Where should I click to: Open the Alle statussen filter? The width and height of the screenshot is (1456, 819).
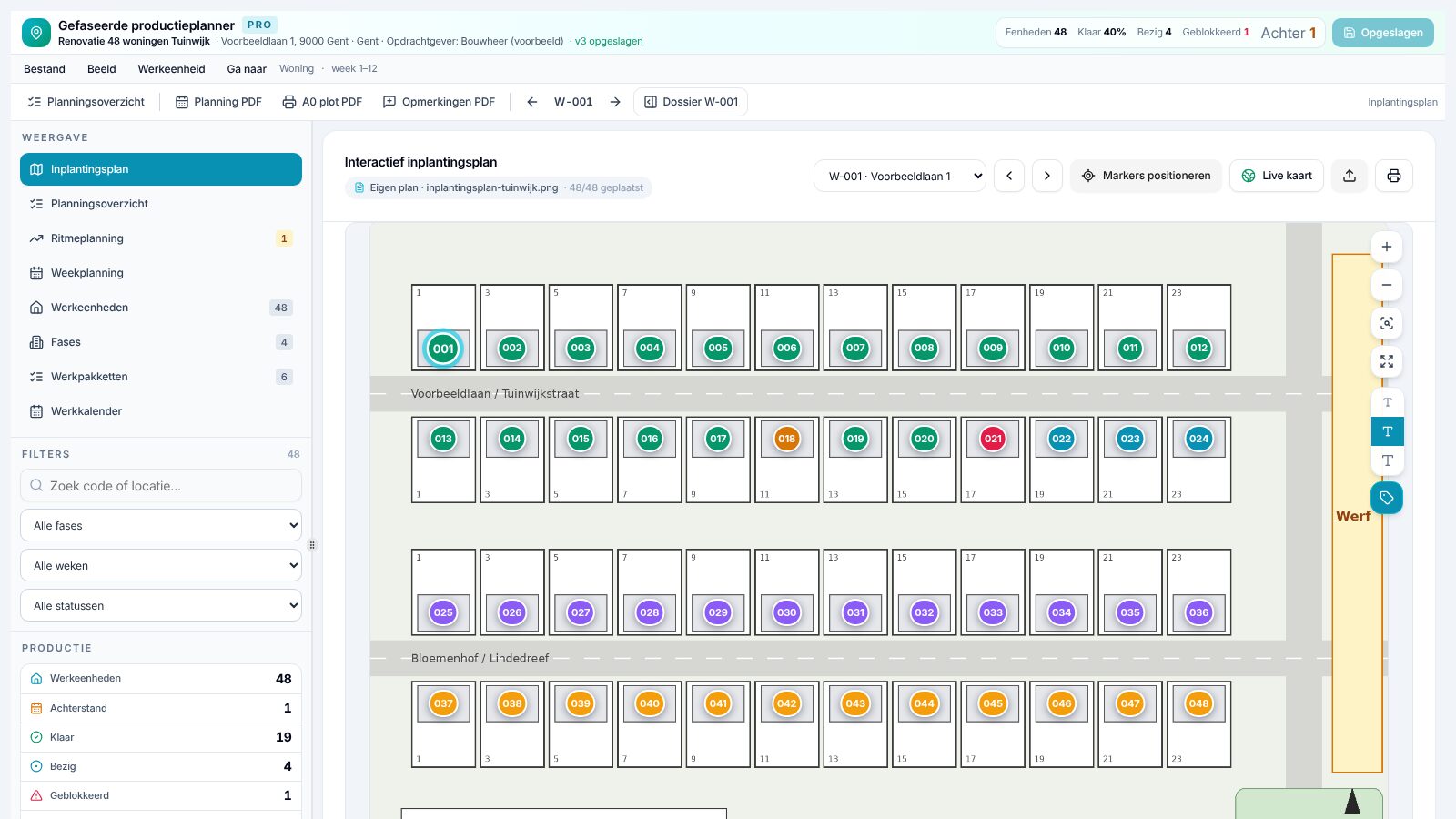click(161, 605)
